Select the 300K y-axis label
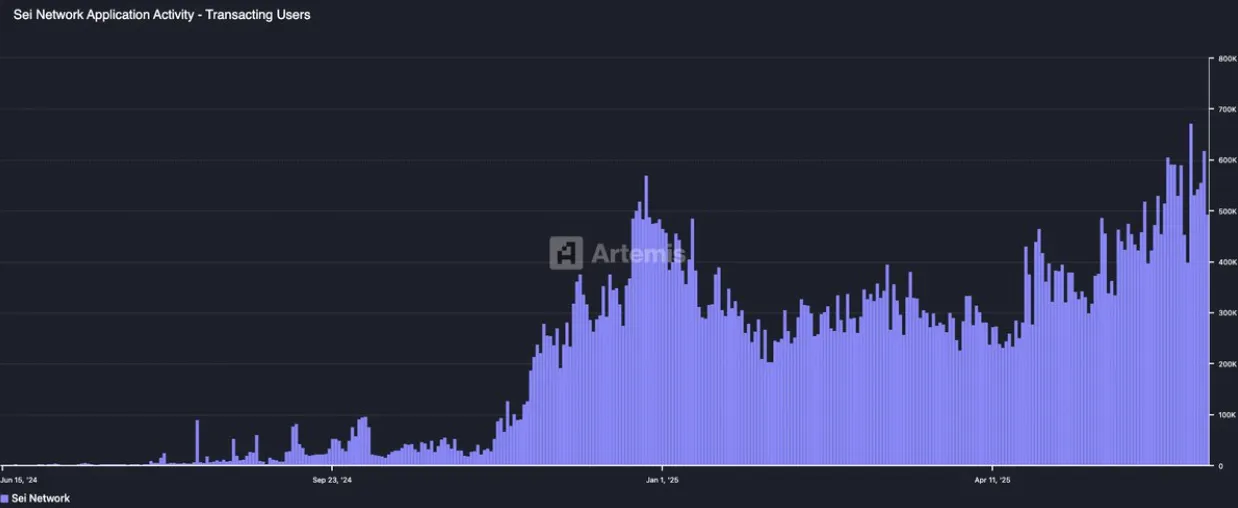 point(1227,313)
